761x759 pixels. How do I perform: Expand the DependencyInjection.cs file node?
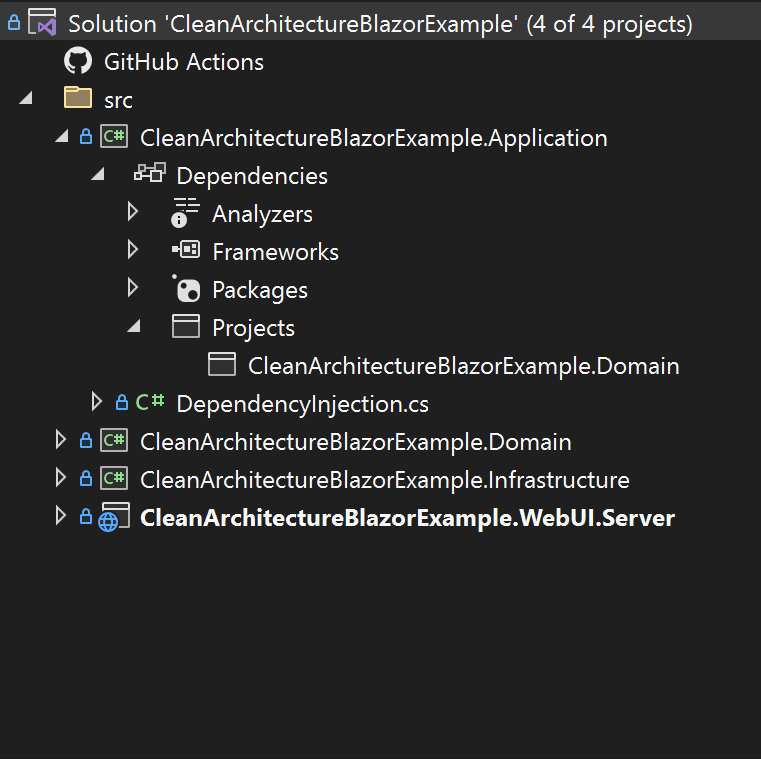(x=97, y=402)
